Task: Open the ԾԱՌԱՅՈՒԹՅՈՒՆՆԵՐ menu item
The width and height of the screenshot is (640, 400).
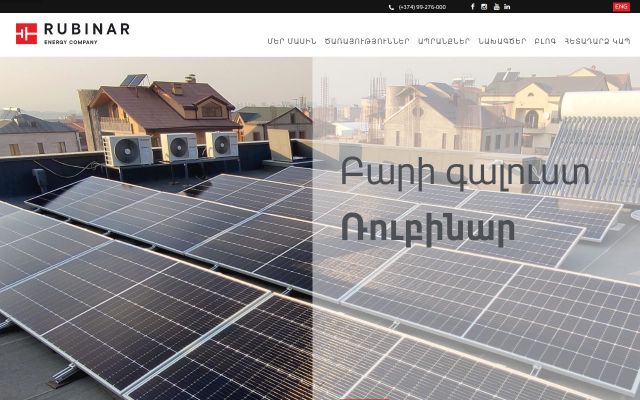Action: click(367, 41)
